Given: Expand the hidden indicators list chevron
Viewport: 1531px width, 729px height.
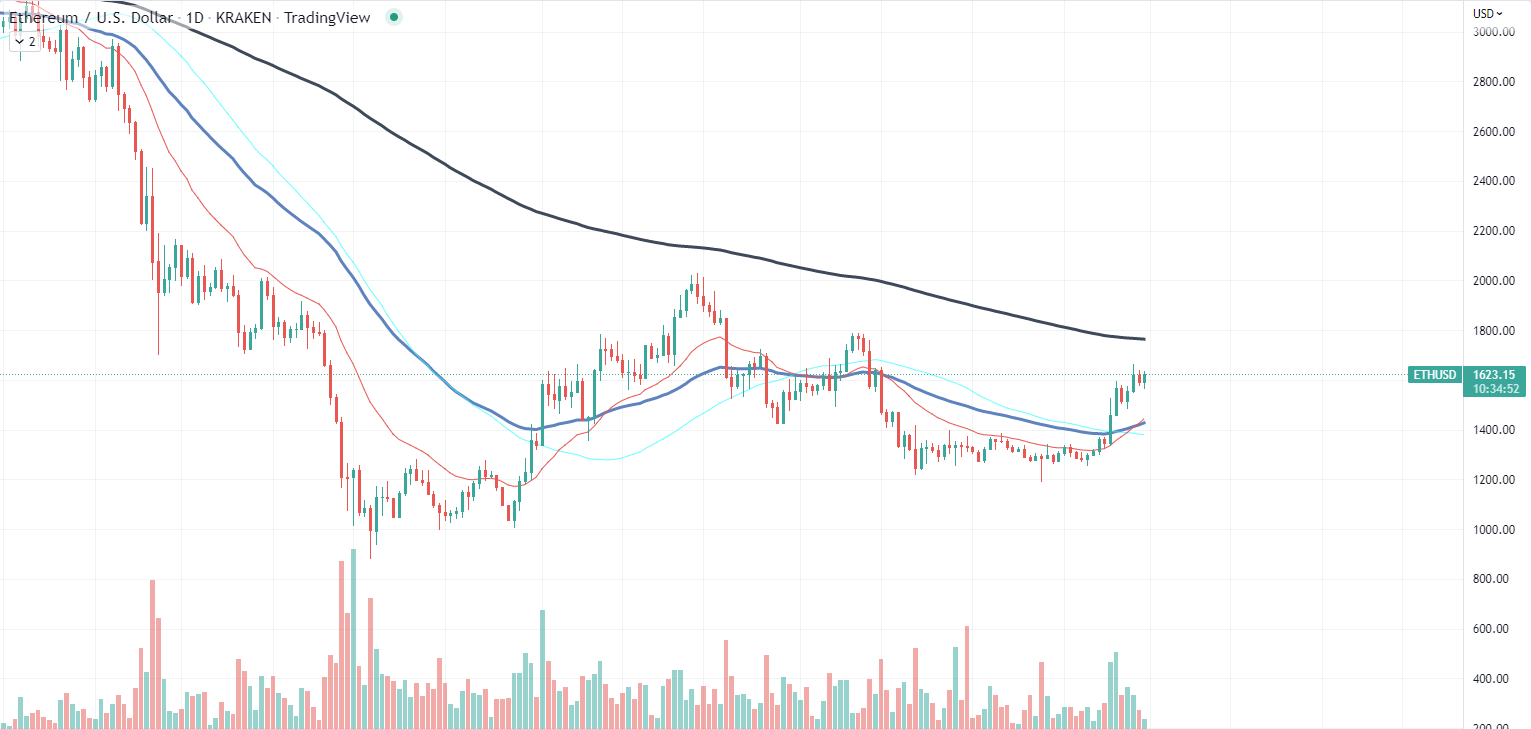Looking at the screenshot, I should 20,43.
